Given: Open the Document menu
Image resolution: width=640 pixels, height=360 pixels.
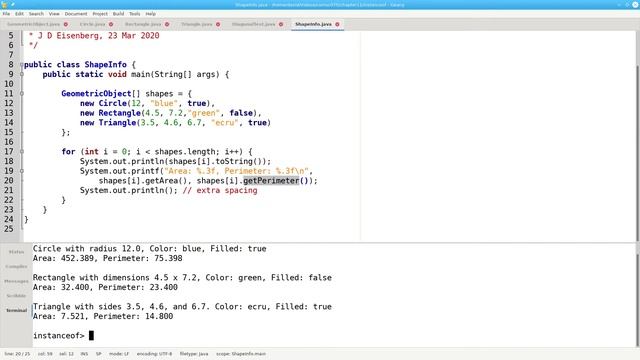Looking at the screenshot, I should click(76, 14).
